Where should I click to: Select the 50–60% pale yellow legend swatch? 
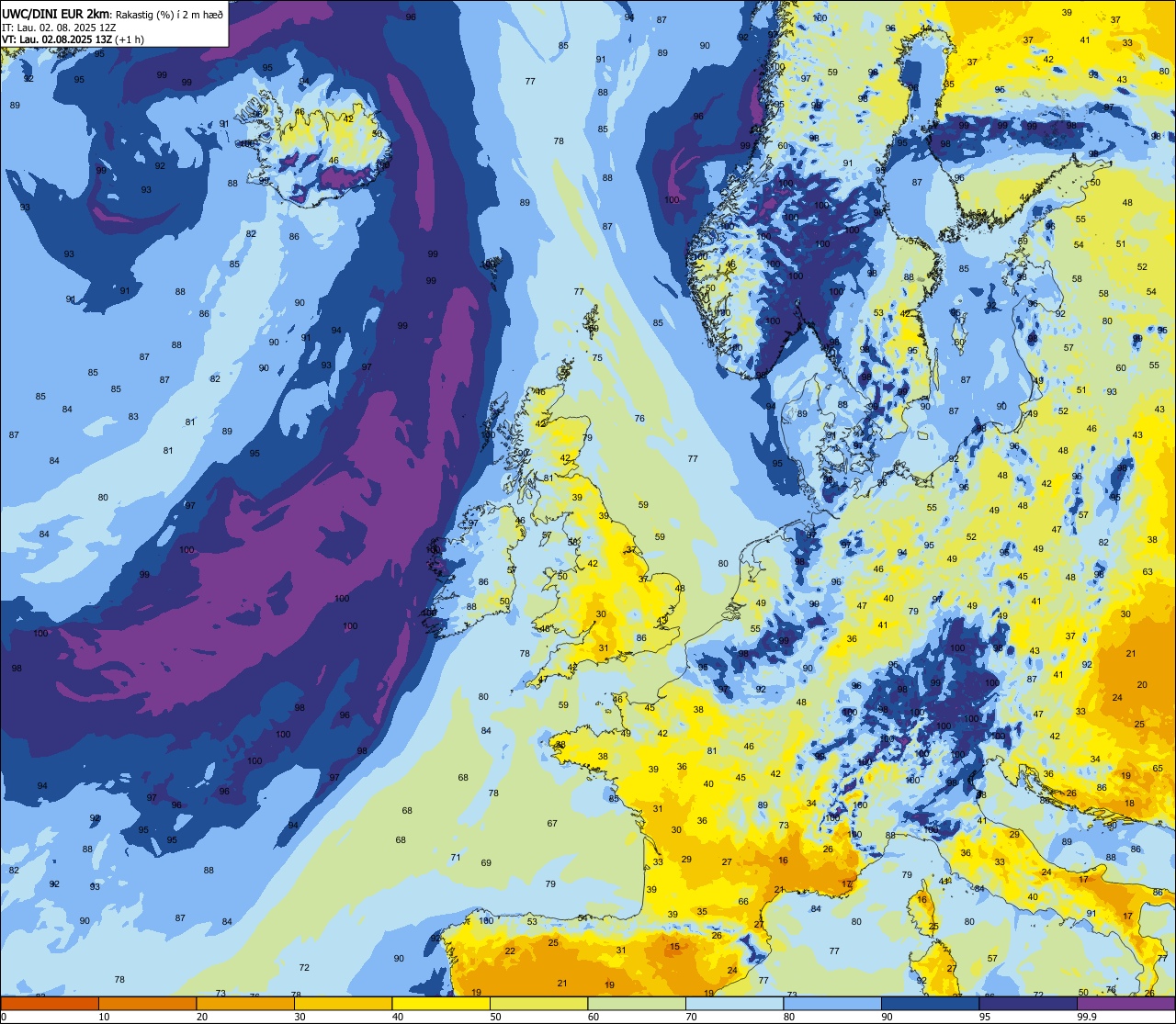tap(538, 1003)
